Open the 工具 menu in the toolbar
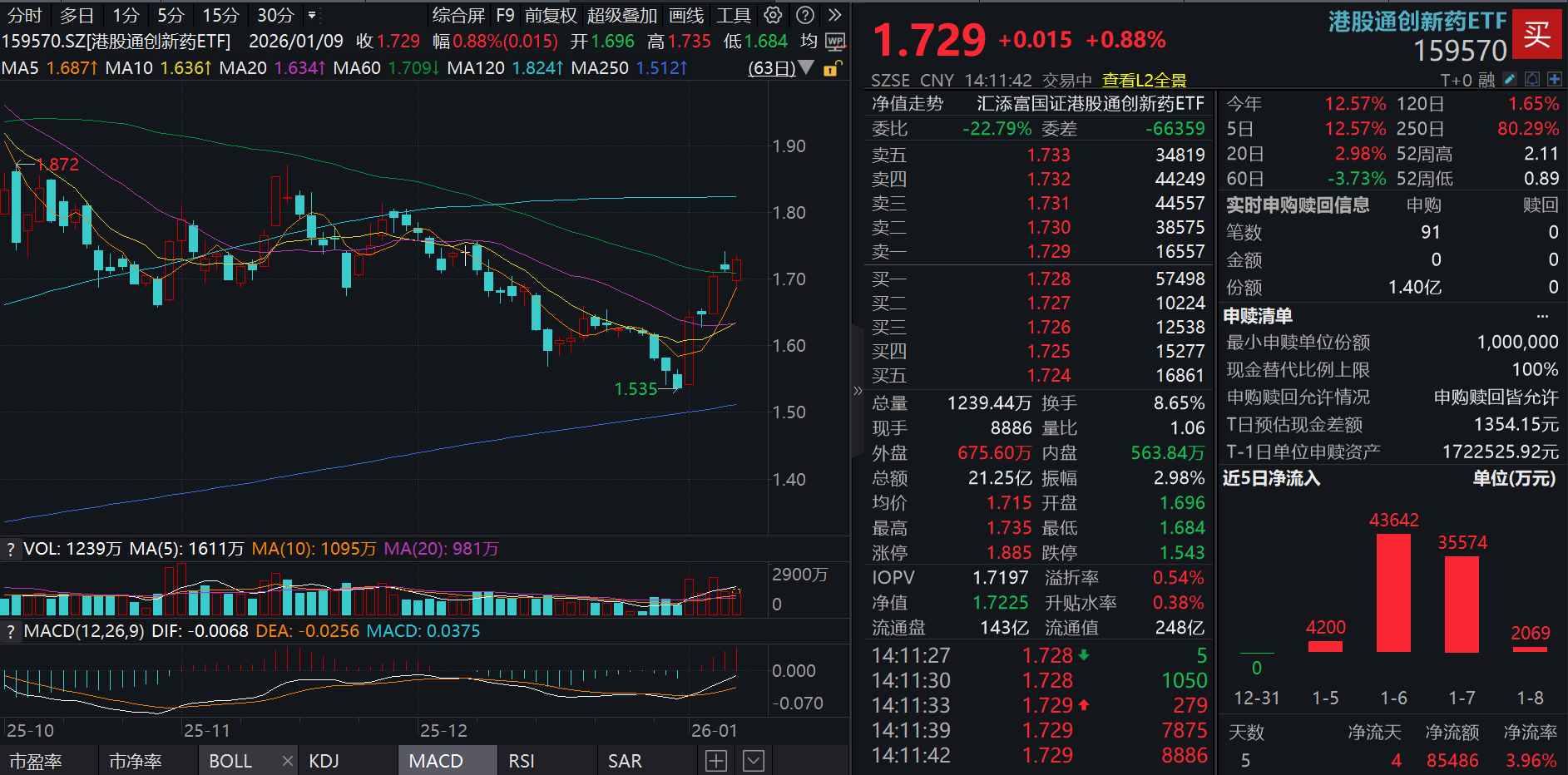 [733, 15]
